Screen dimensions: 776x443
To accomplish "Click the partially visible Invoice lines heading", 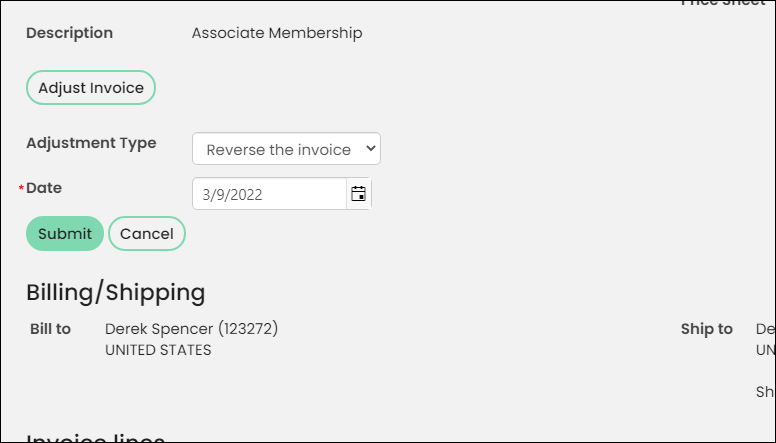I will [96, 438].
